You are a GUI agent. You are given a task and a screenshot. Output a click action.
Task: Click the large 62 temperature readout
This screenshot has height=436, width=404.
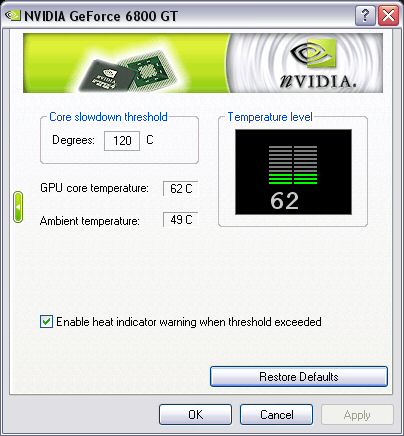pos(284,201)
